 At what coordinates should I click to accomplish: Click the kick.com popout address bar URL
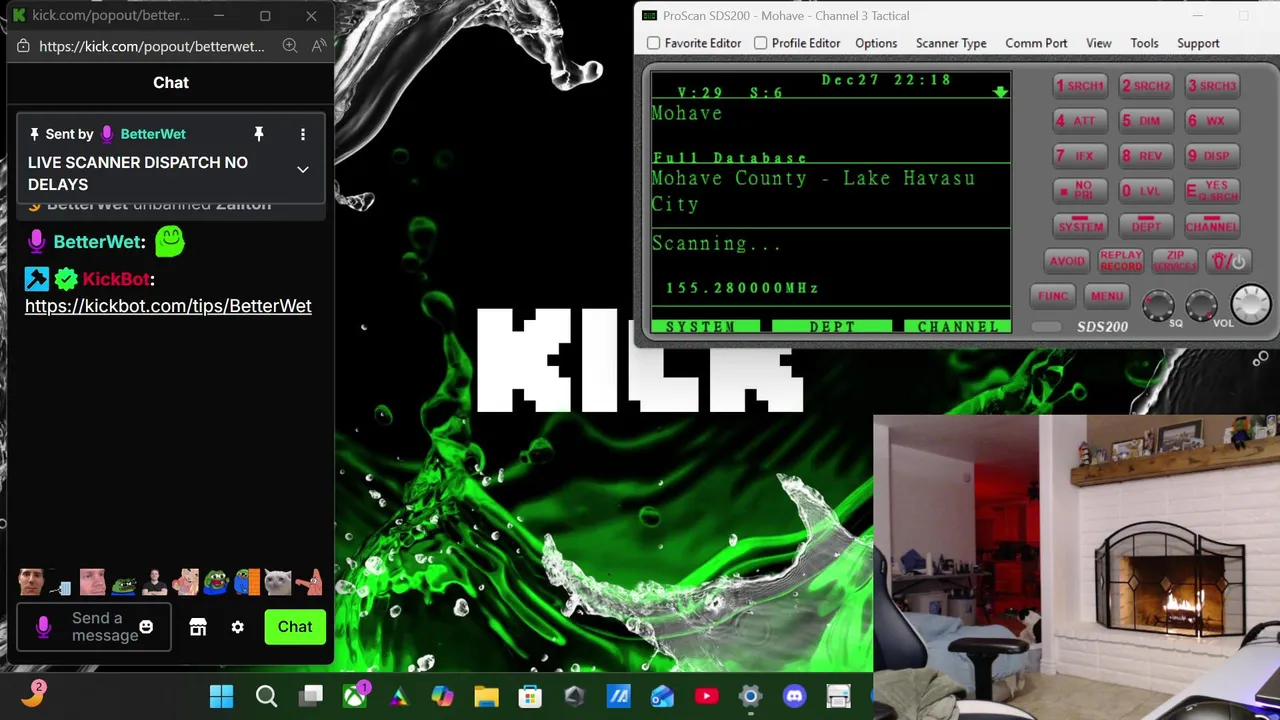(152, 46)
